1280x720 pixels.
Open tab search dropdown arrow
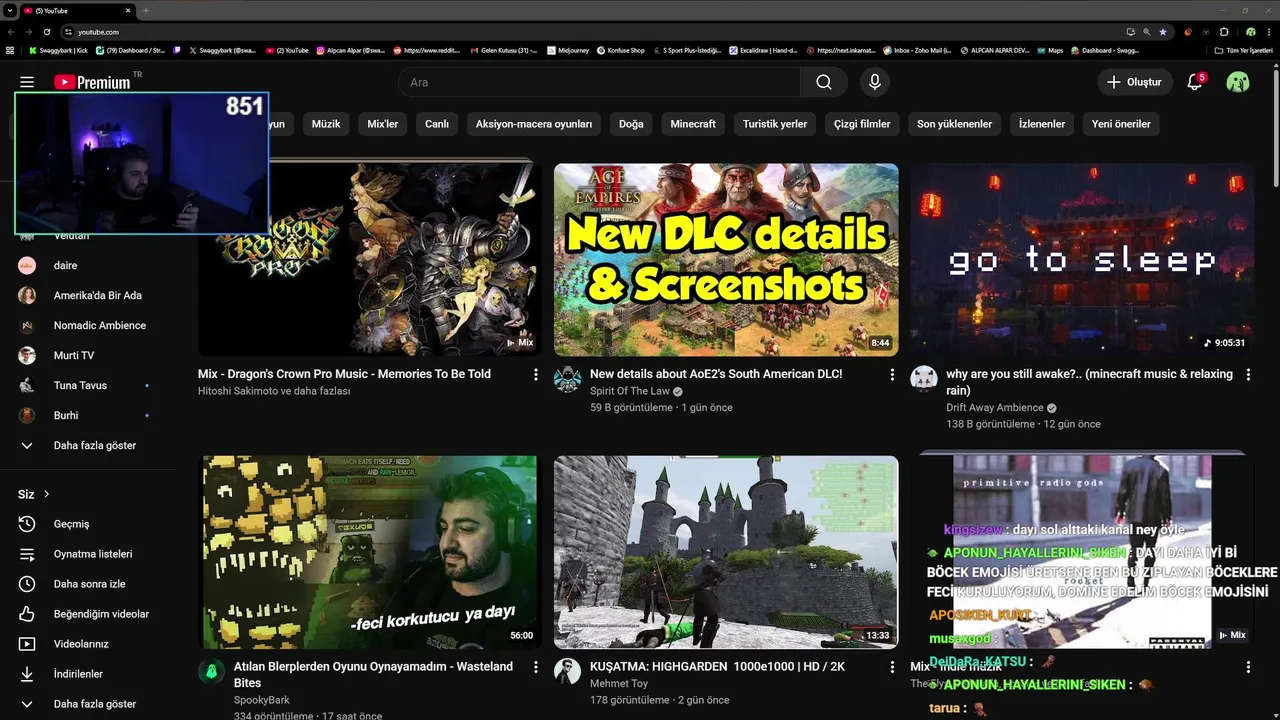(9, 10)
